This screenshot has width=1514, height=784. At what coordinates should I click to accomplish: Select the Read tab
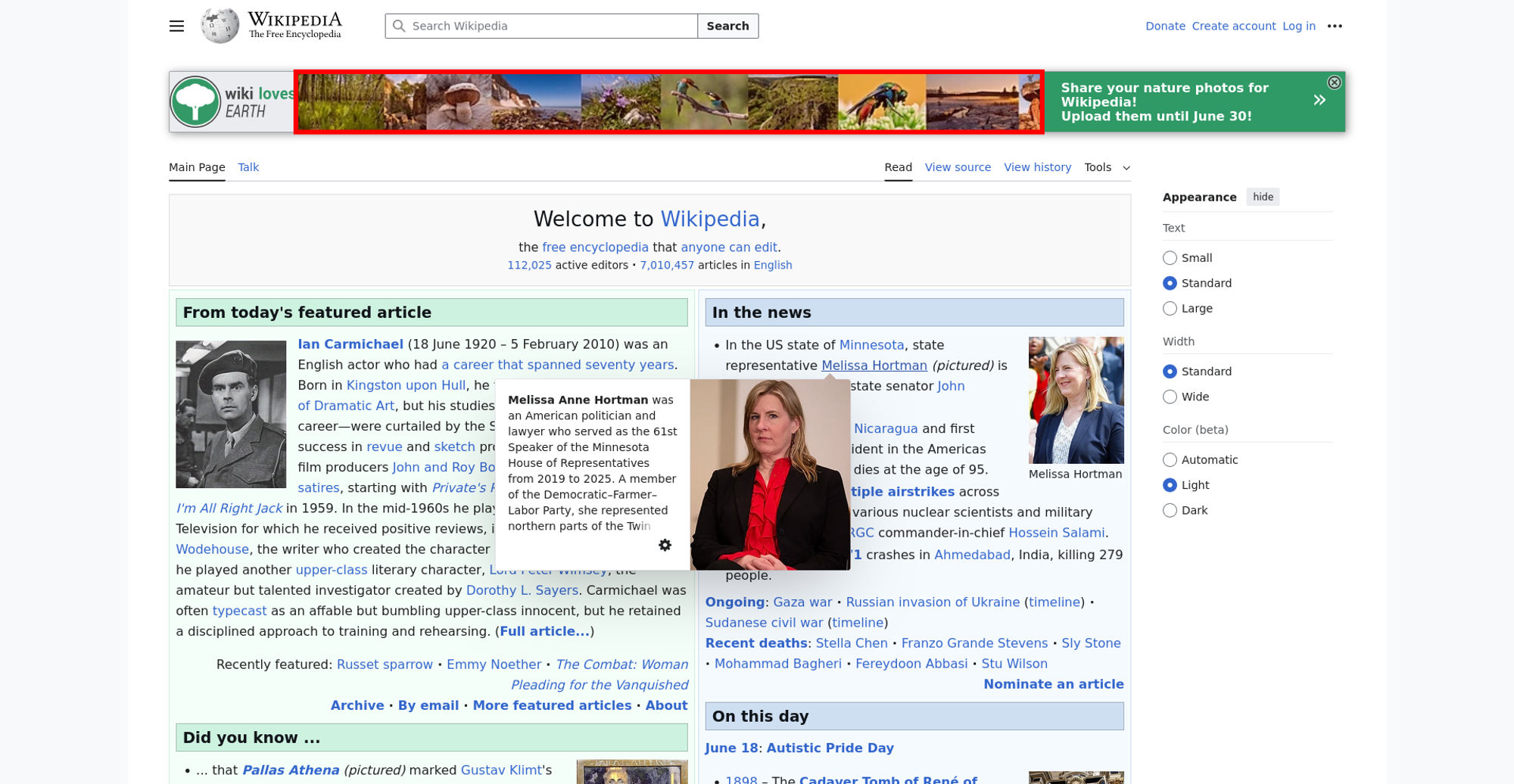[x=898, y=167]
